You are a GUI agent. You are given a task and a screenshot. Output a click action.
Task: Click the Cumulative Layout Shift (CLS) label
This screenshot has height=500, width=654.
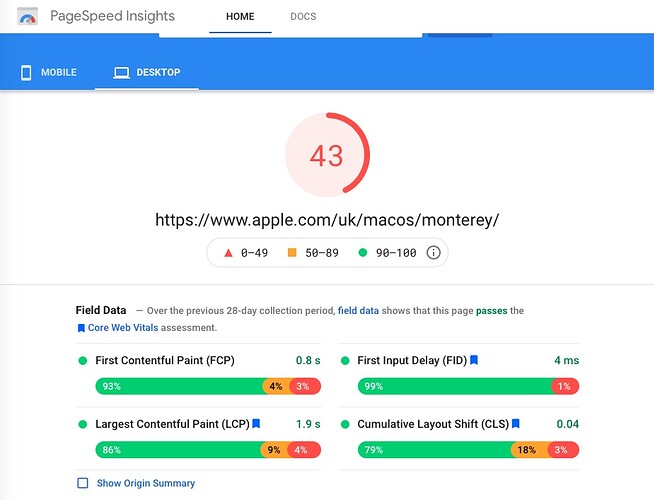point(433,424)
